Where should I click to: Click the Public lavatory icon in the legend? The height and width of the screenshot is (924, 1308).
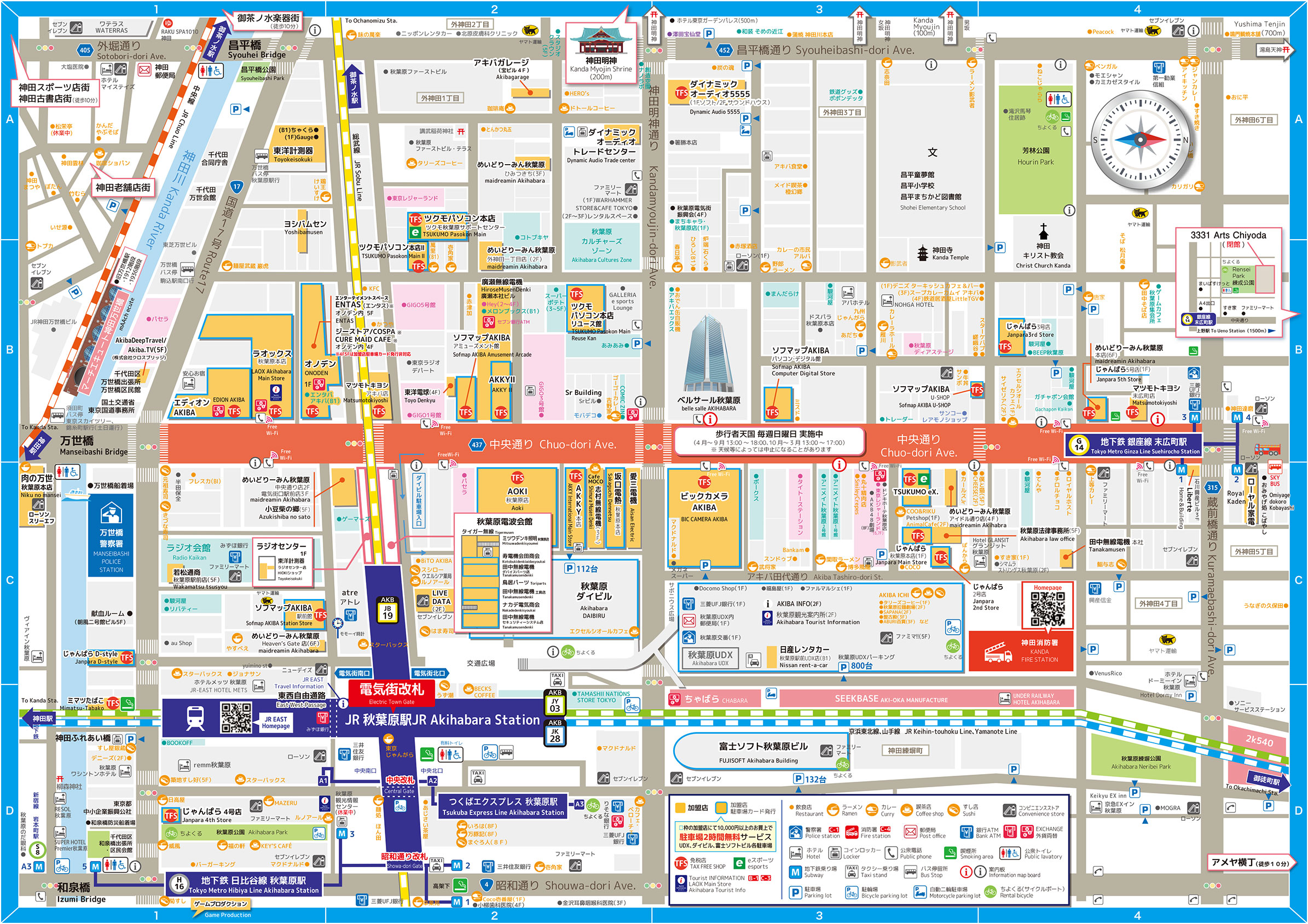point(1010,853)
